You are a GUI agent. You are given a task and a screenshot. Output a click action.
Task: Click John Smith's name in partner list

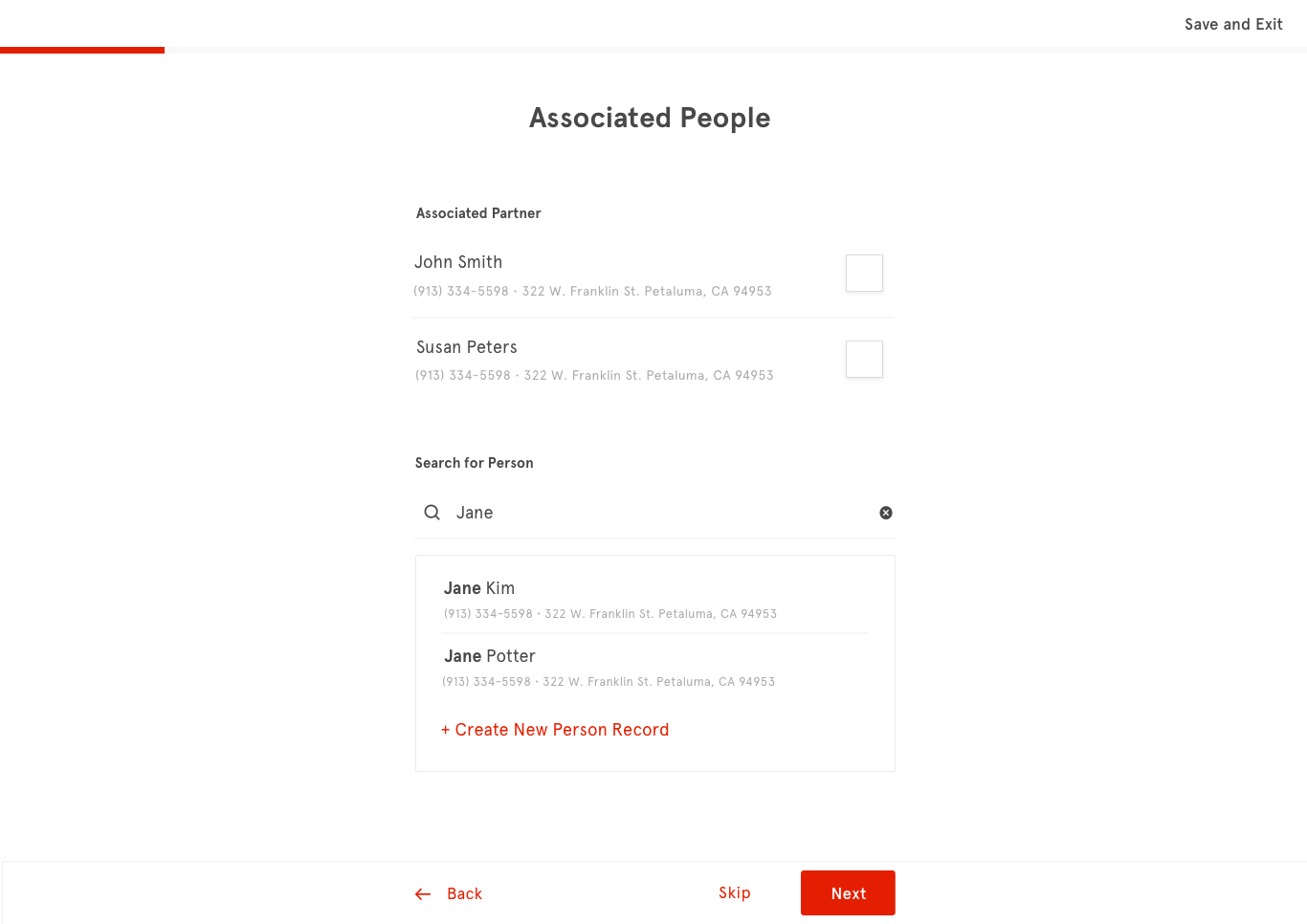[x=458, y=262]
